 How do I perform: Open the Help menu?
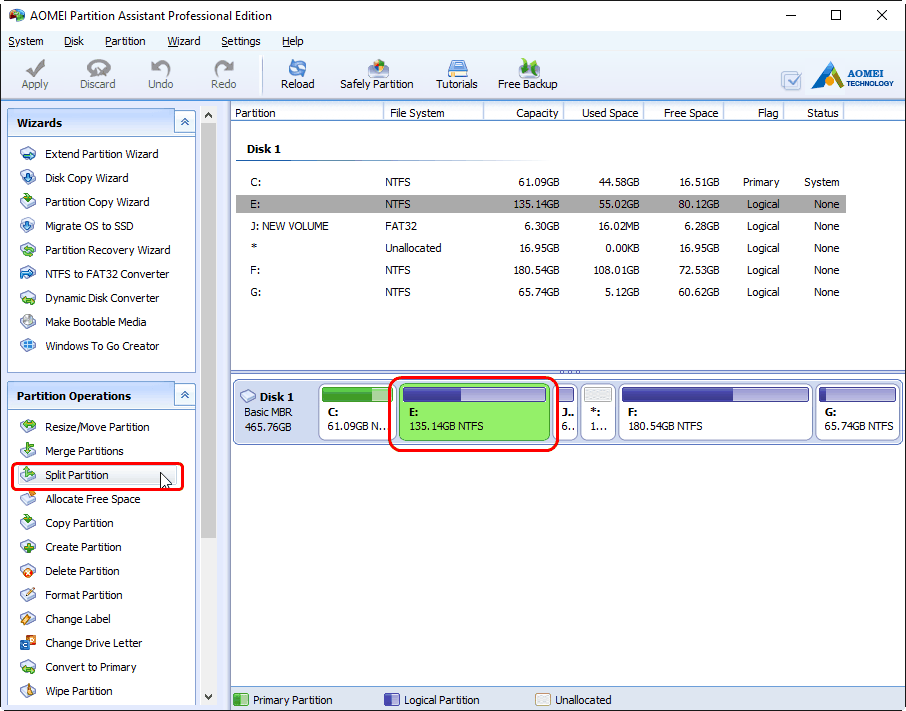[292, 41]
